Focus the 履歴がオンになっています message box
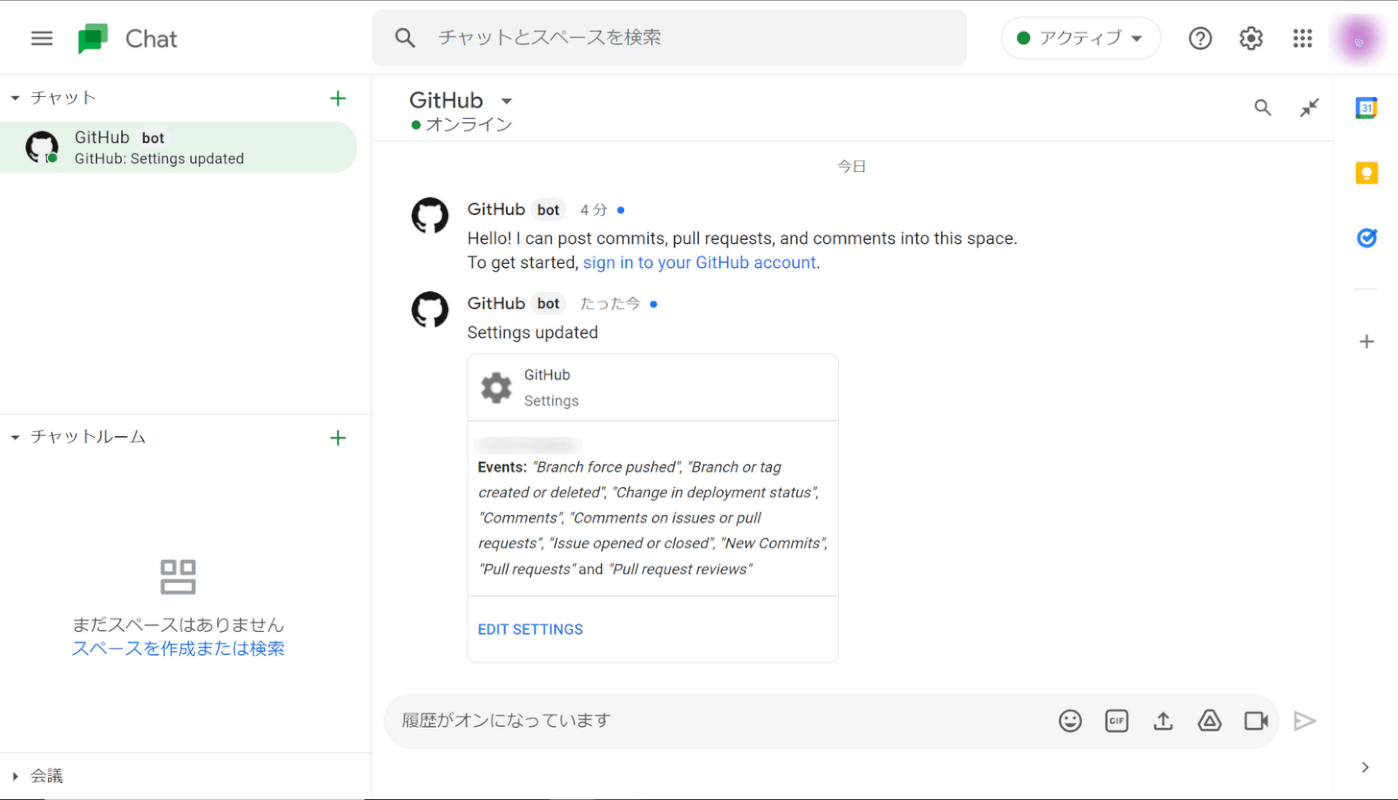Image resolution: width=1398 pixels, height=800 pixels. click(x=720, y=721)
